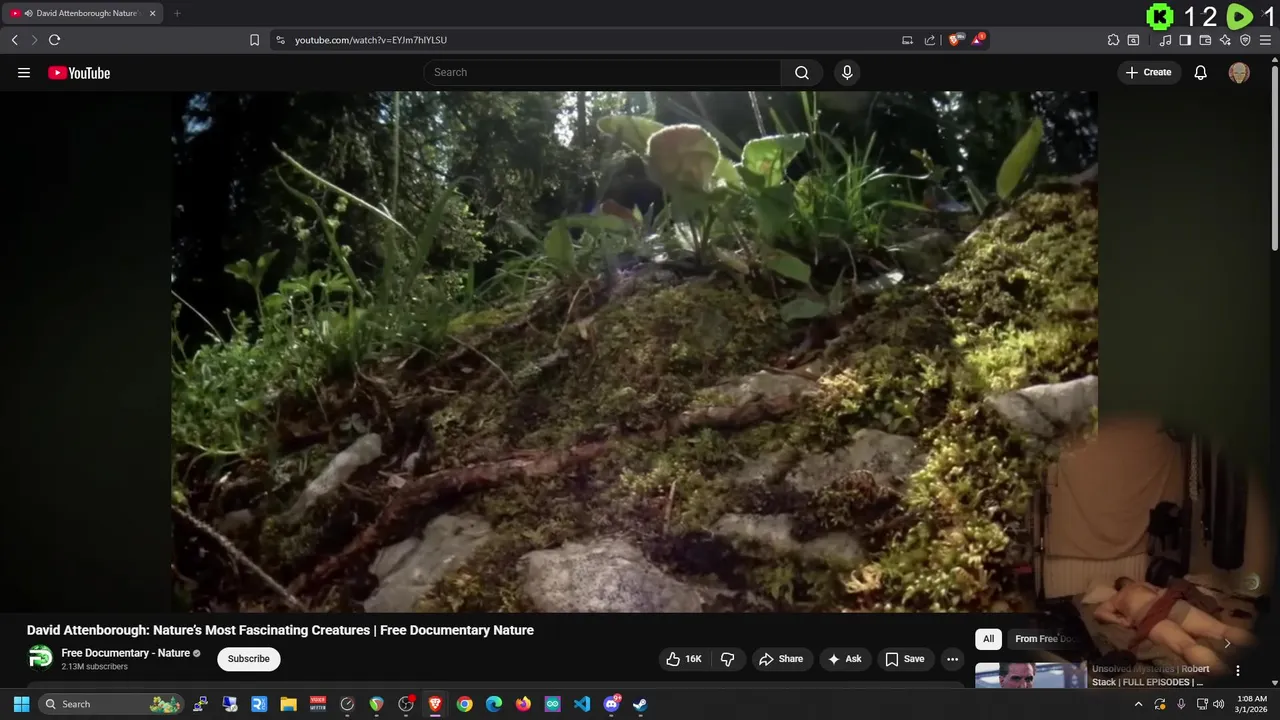The width and height of the screenshot is (1280, 720).
Task: Go to the YouTube home logo
Action: pos(79,73)
